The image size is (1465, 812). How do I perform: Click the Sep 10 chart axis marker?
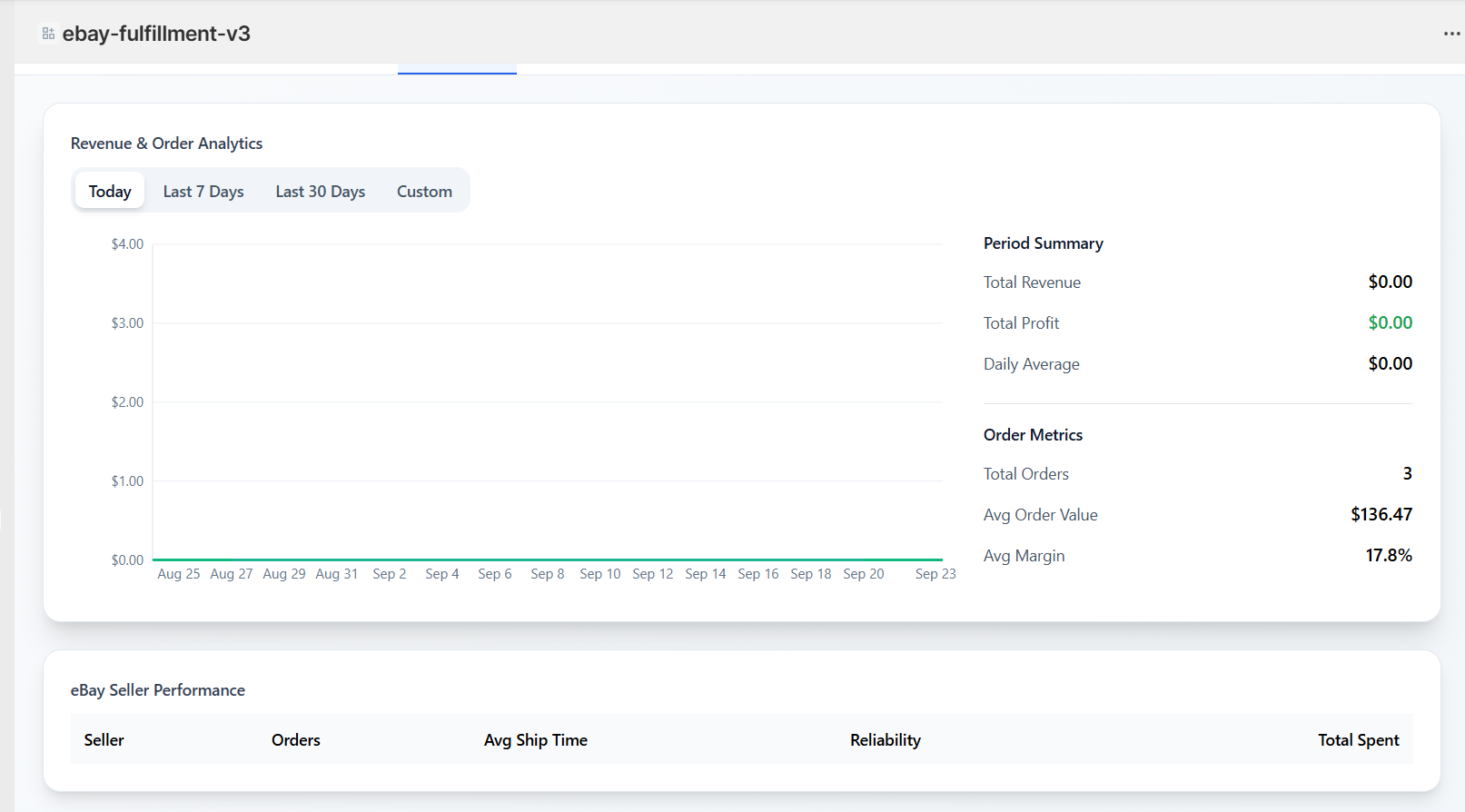coord(600,574)
